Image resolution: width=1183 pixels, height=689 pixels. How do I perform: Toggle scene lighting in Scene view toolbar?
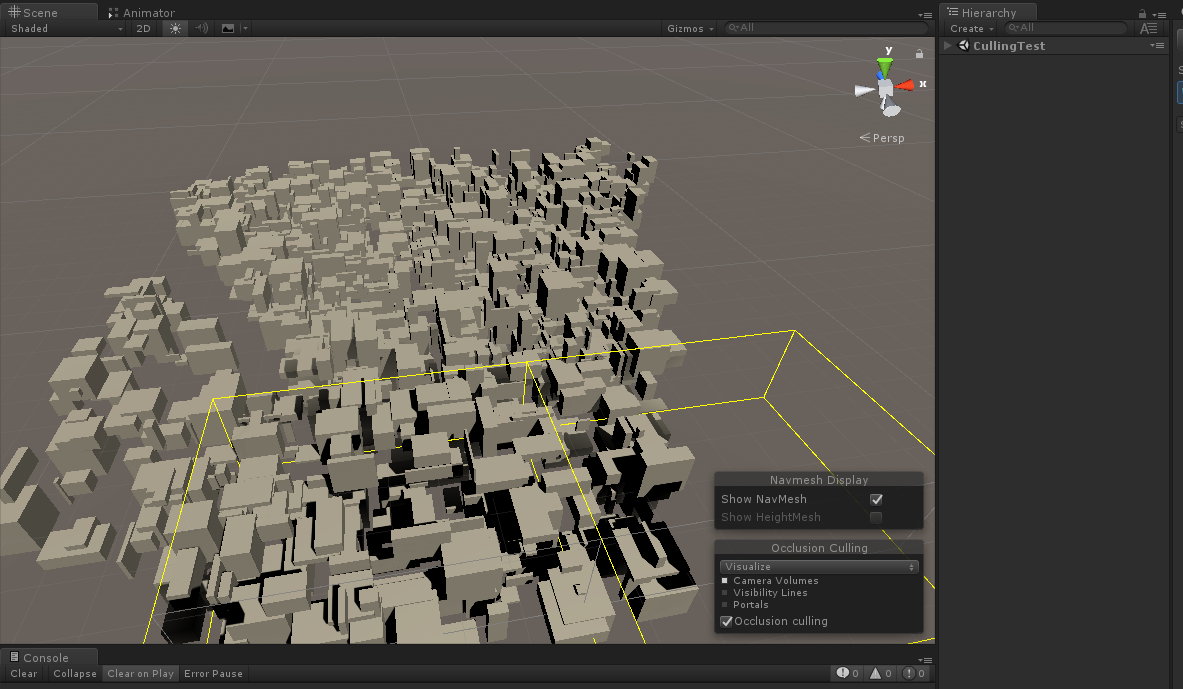point(175,28)
